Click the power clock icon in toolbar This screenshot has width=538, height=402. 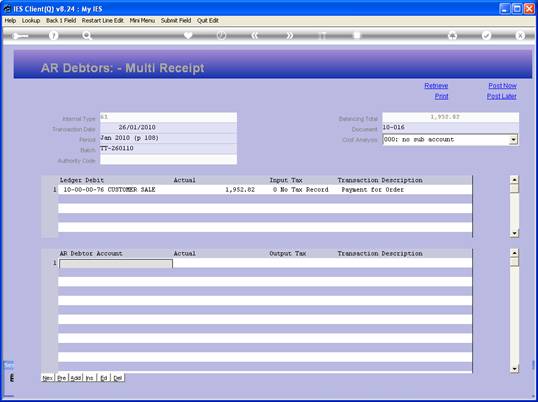click(x=221, y=35)
